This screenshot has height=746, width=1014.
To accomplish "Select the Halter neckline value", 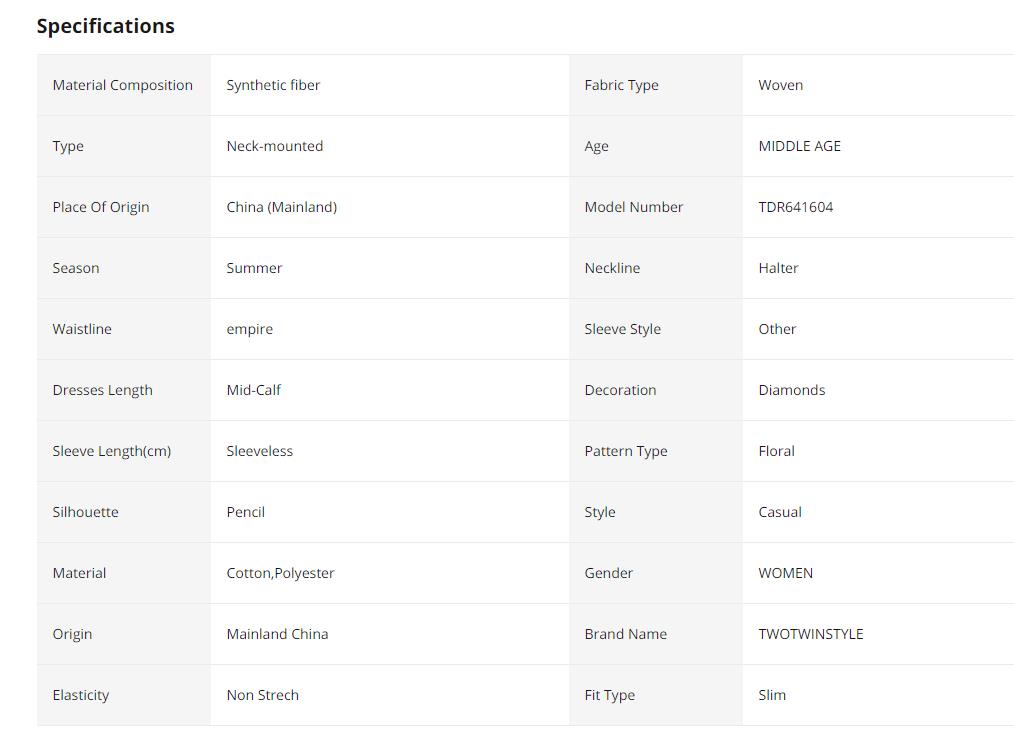I will pos(778,268).
